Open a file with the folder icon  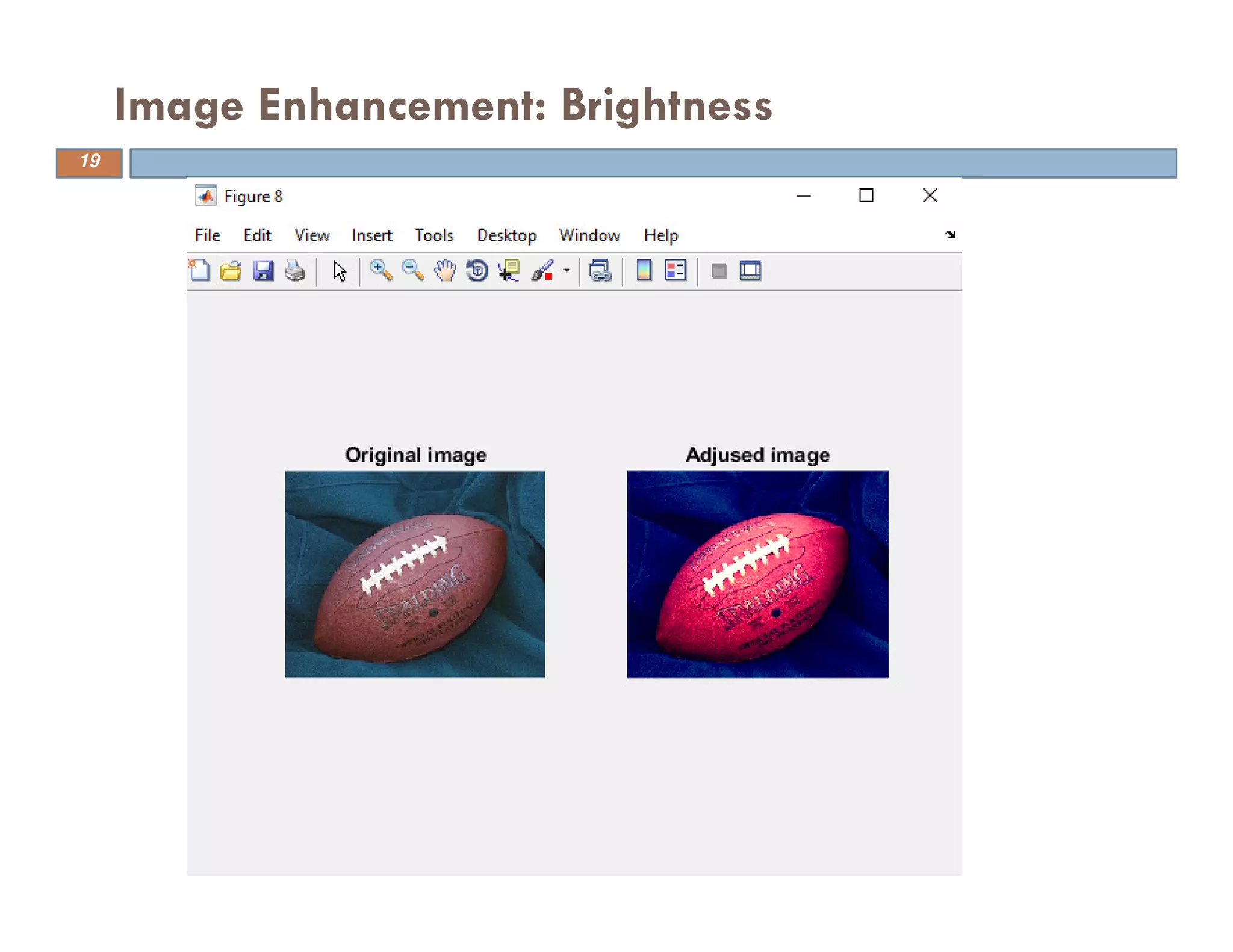(231, 271)
